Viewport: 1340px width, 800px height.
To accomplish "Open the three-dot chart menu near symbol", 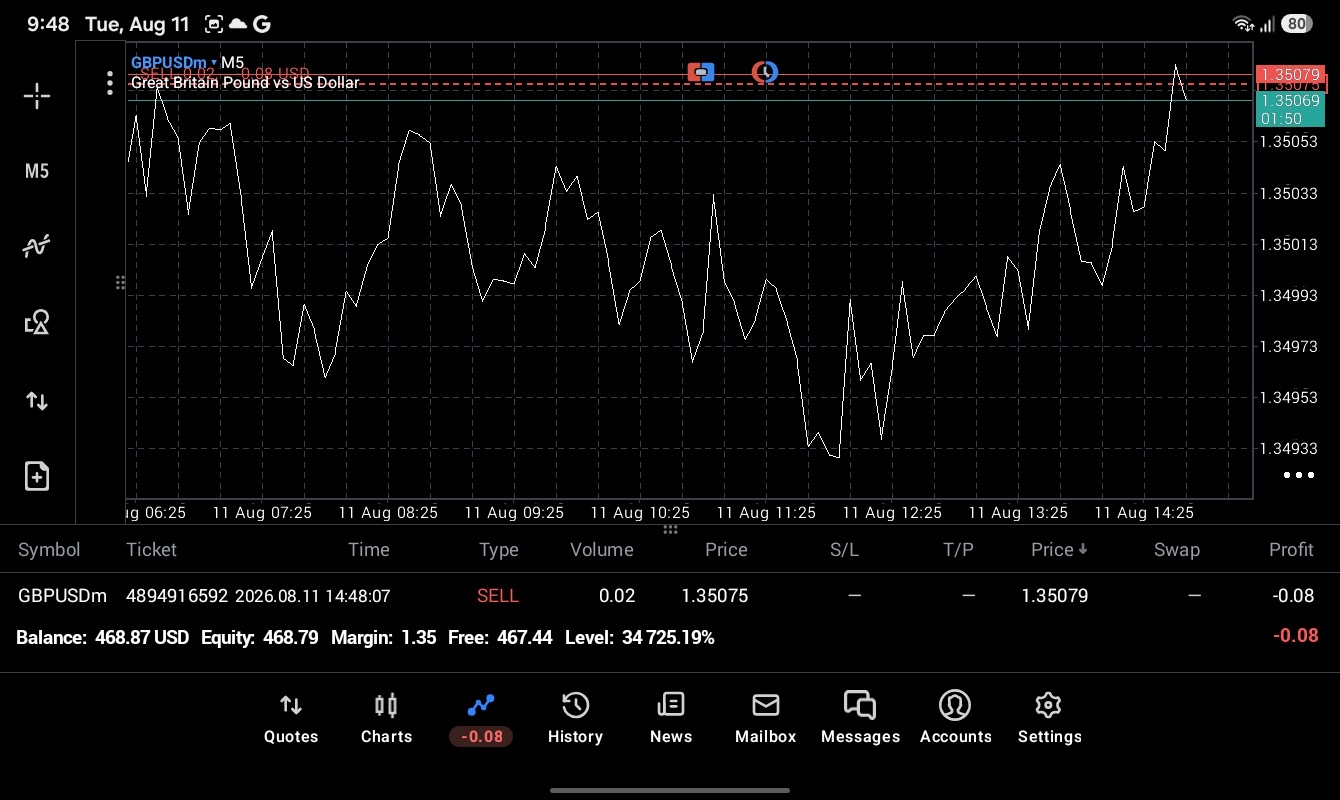I will [110, 83].
